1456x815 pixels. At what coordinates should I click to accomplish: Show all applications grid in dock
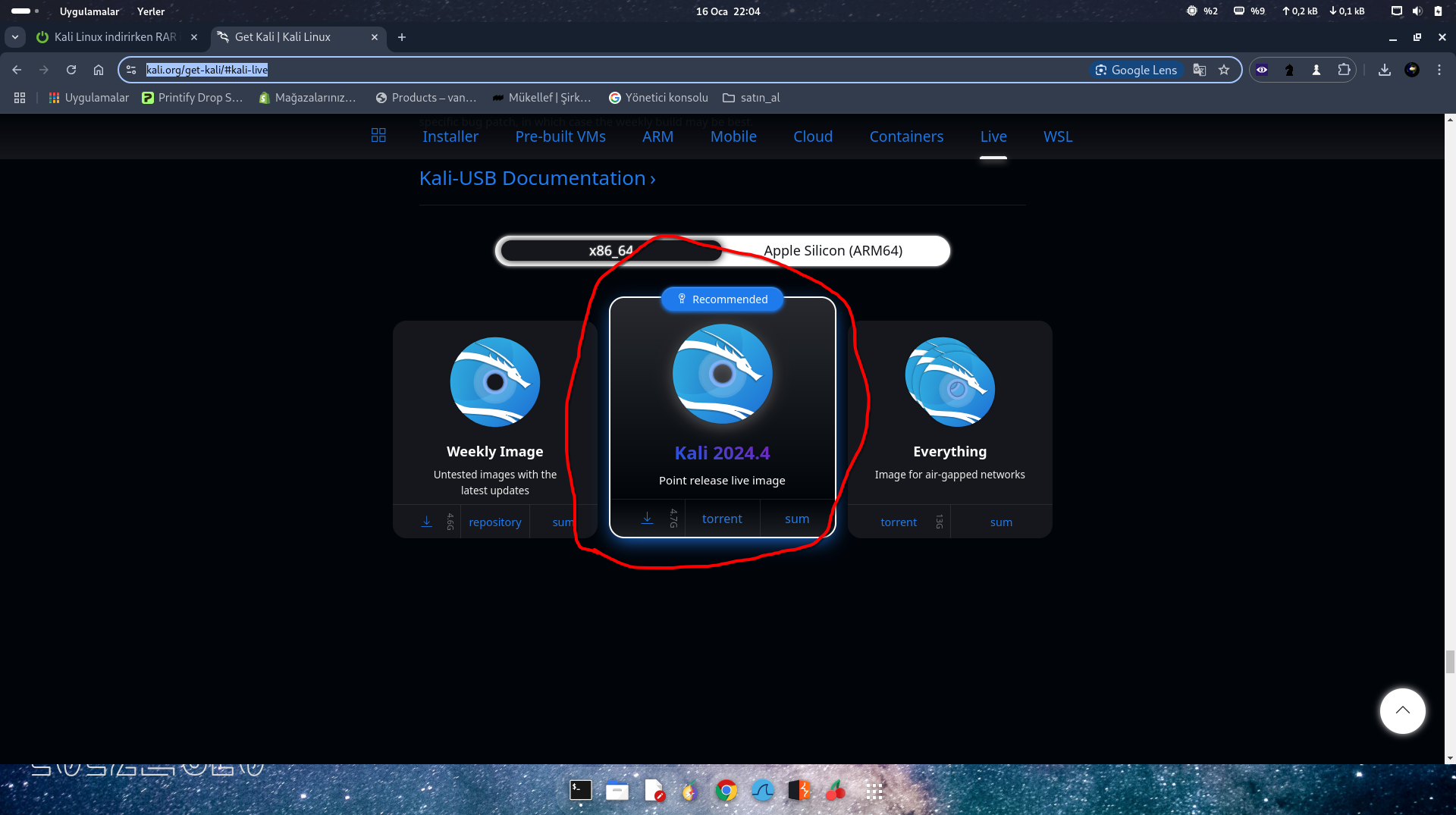pos(874,791)
